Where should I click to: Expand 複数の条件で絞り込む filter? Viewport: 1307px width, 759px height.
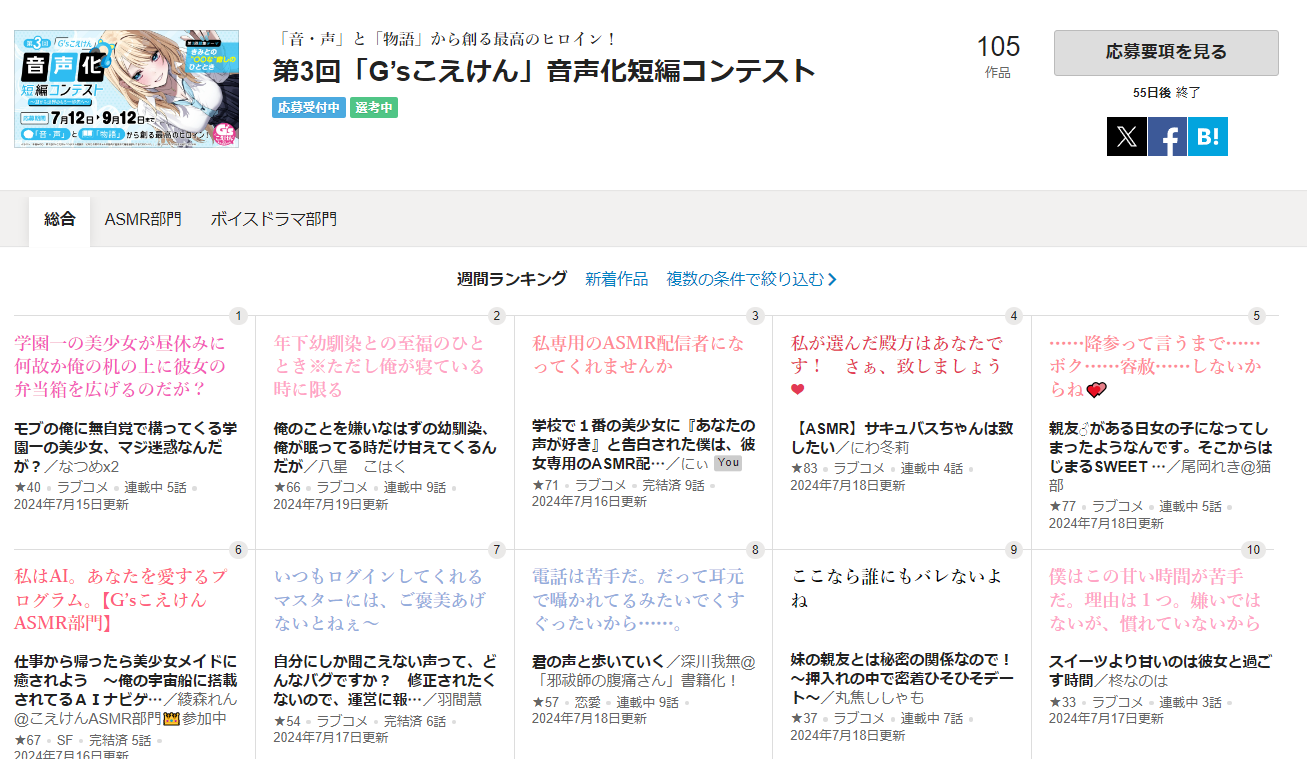click(751, 279)
